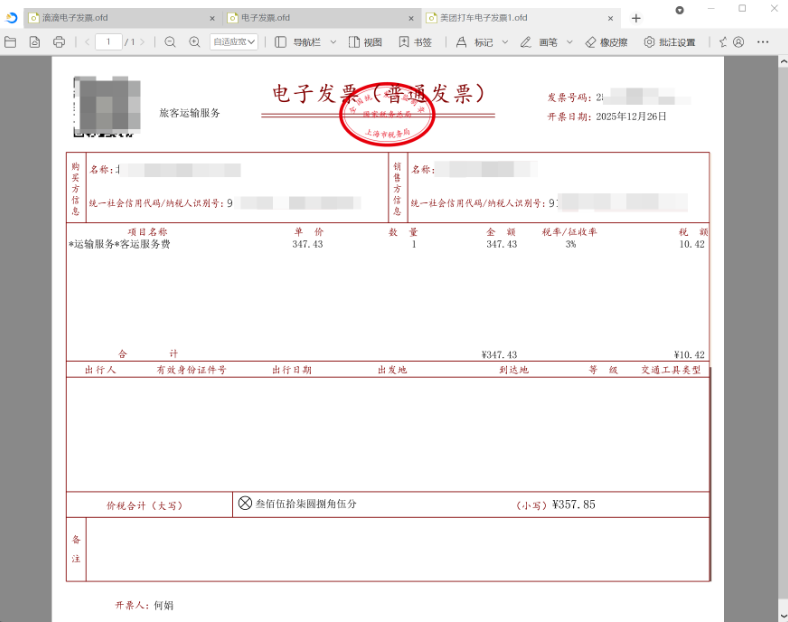Click the quantity value 1
Viewport: 788px width, 622px height.
pos(414,245)
